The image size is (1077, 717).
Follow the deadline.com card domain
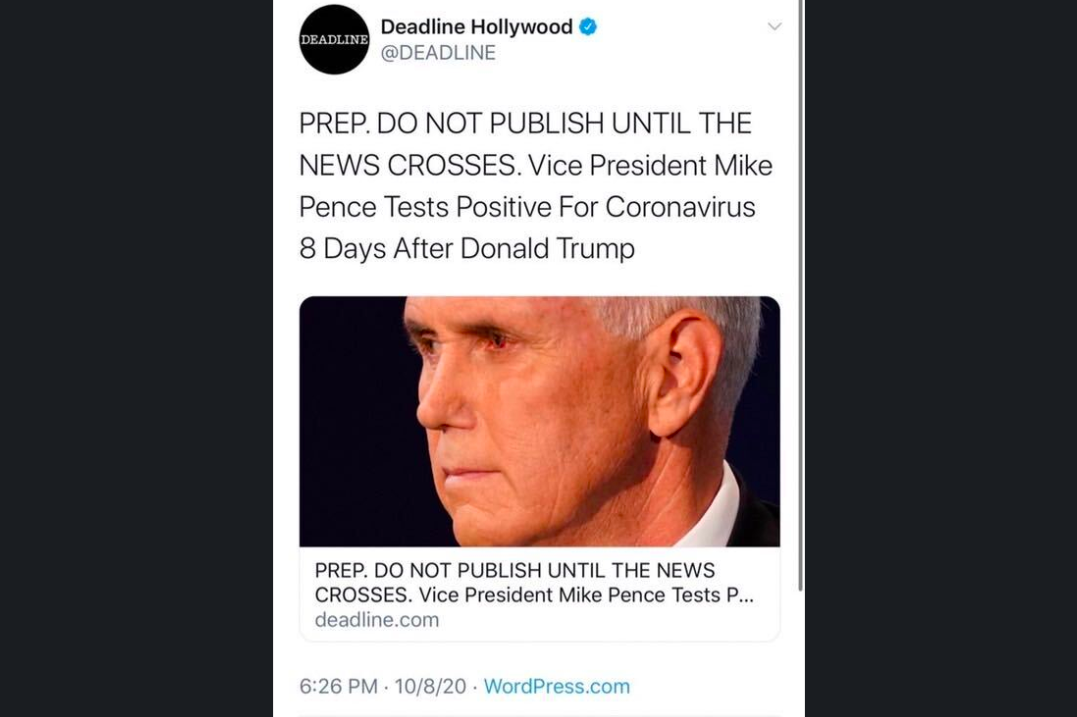[x=376, y=619]
